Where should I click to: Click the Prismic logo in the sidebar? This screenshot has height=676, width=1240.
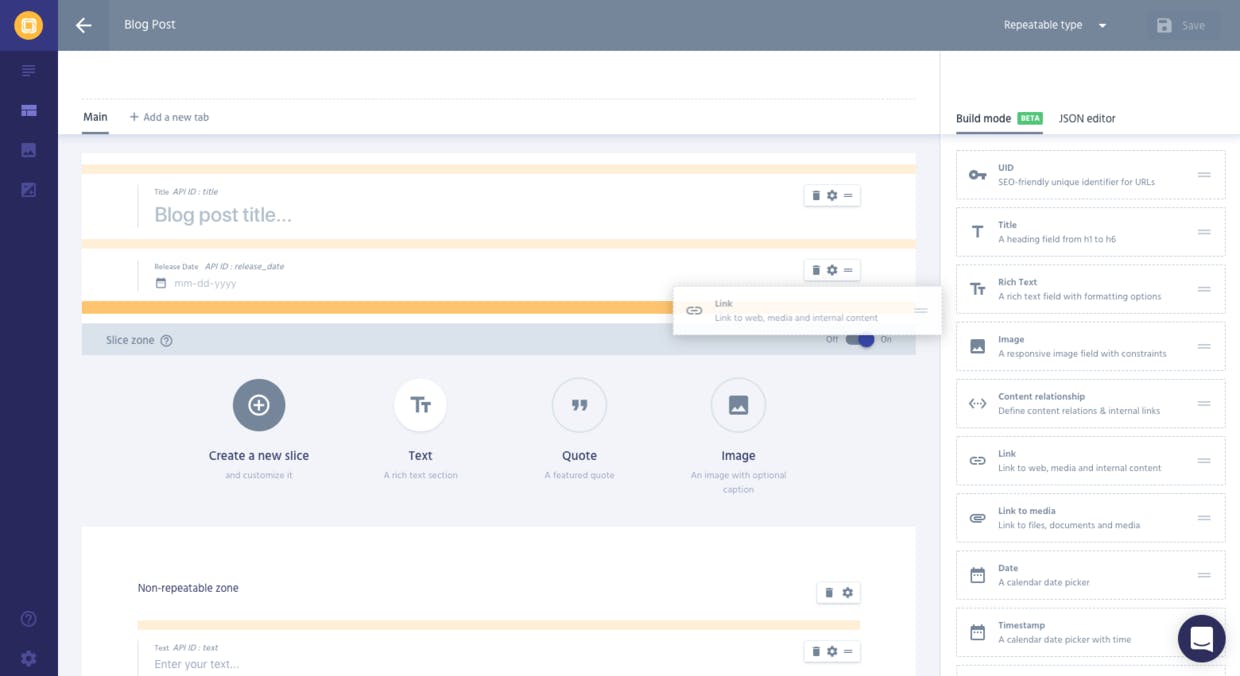(28, 25)
